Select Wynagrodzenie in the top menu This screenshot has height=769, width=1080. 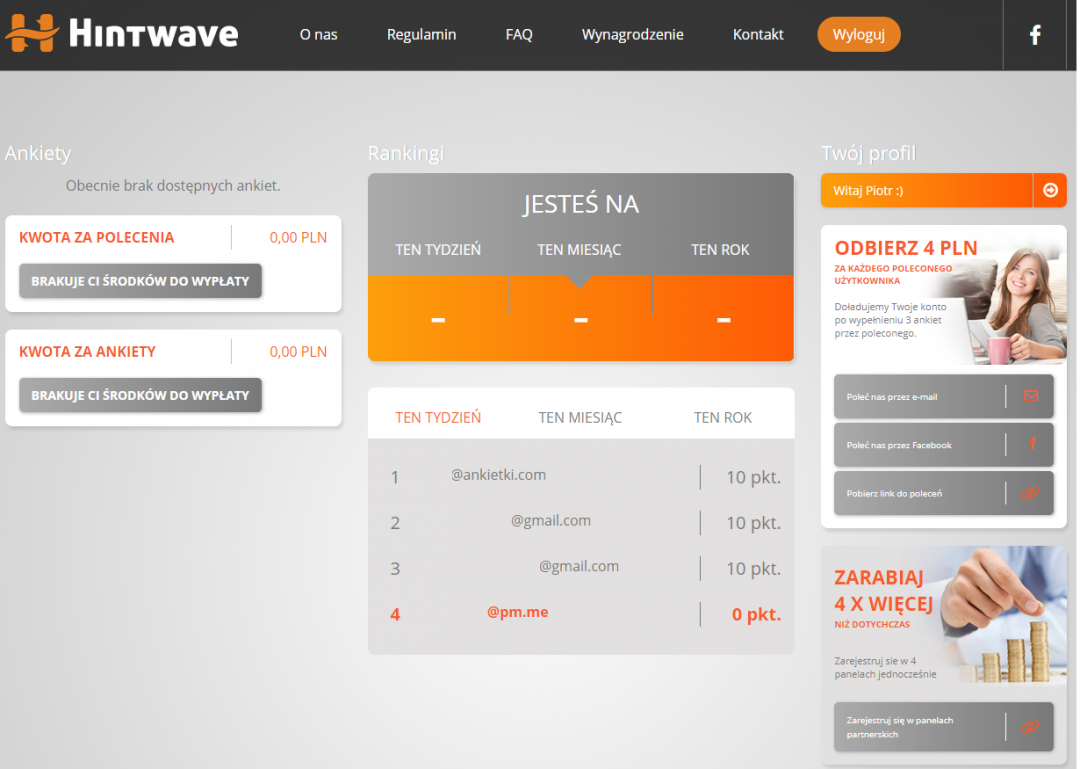click(x=632, y=35)
